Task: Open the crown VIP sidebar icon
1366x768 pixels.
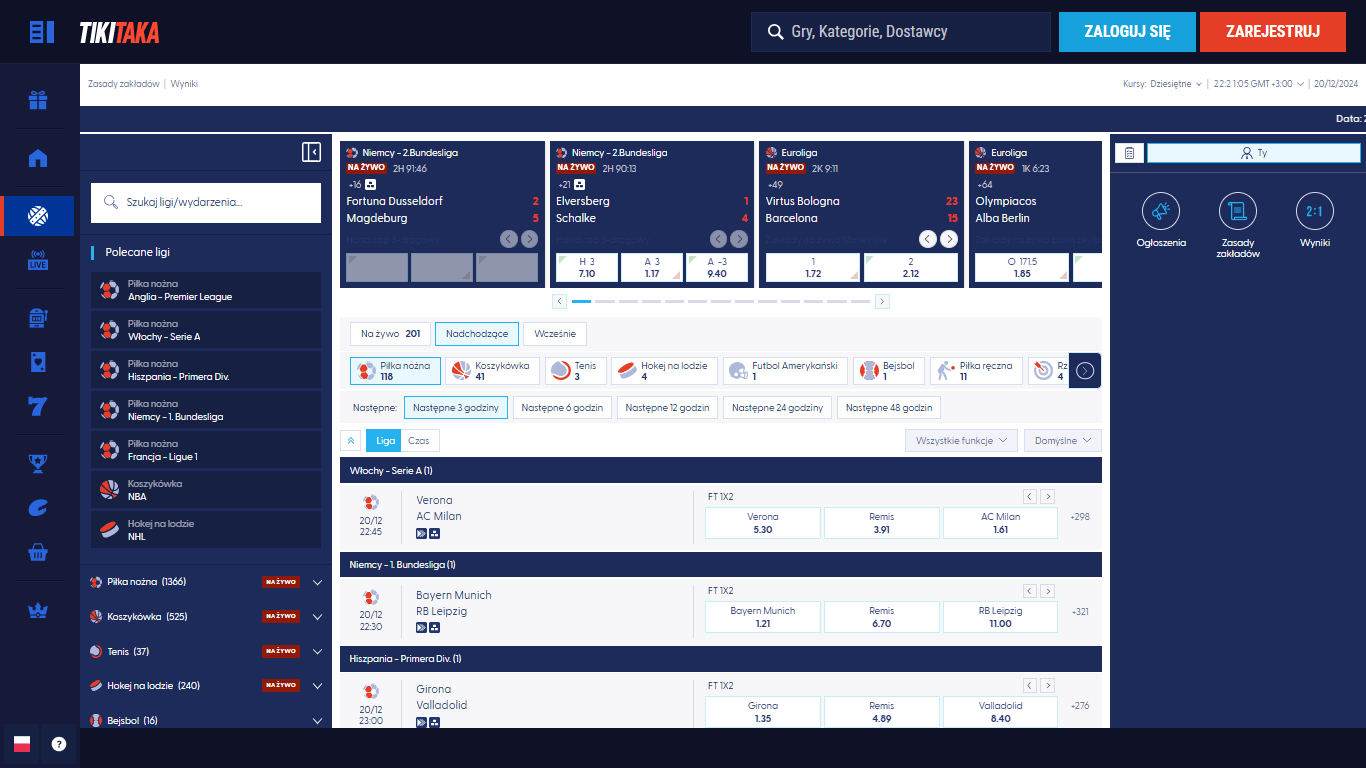Action: [38, 611]
